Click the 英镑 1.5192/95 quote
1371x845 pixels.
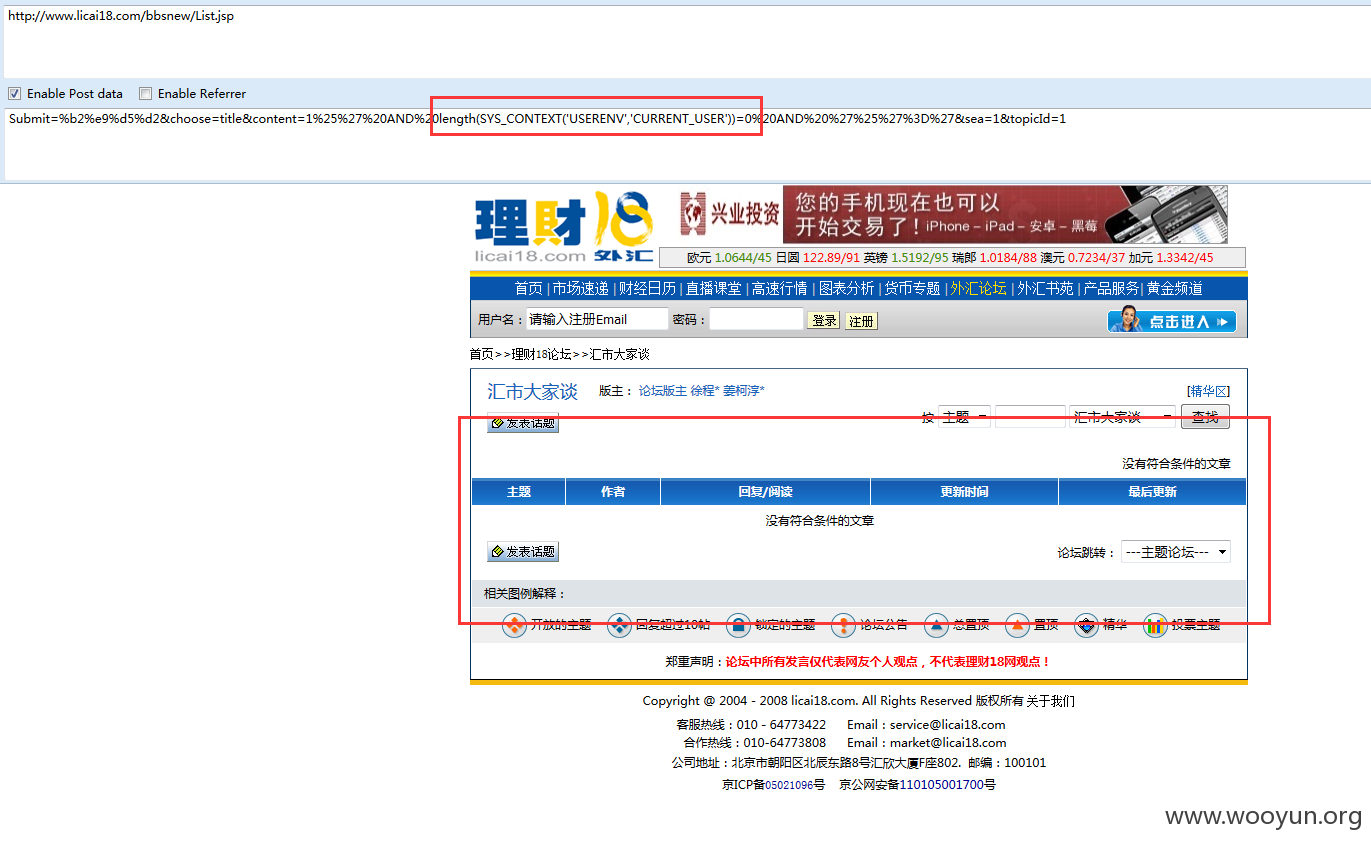(x=907, y=258)
